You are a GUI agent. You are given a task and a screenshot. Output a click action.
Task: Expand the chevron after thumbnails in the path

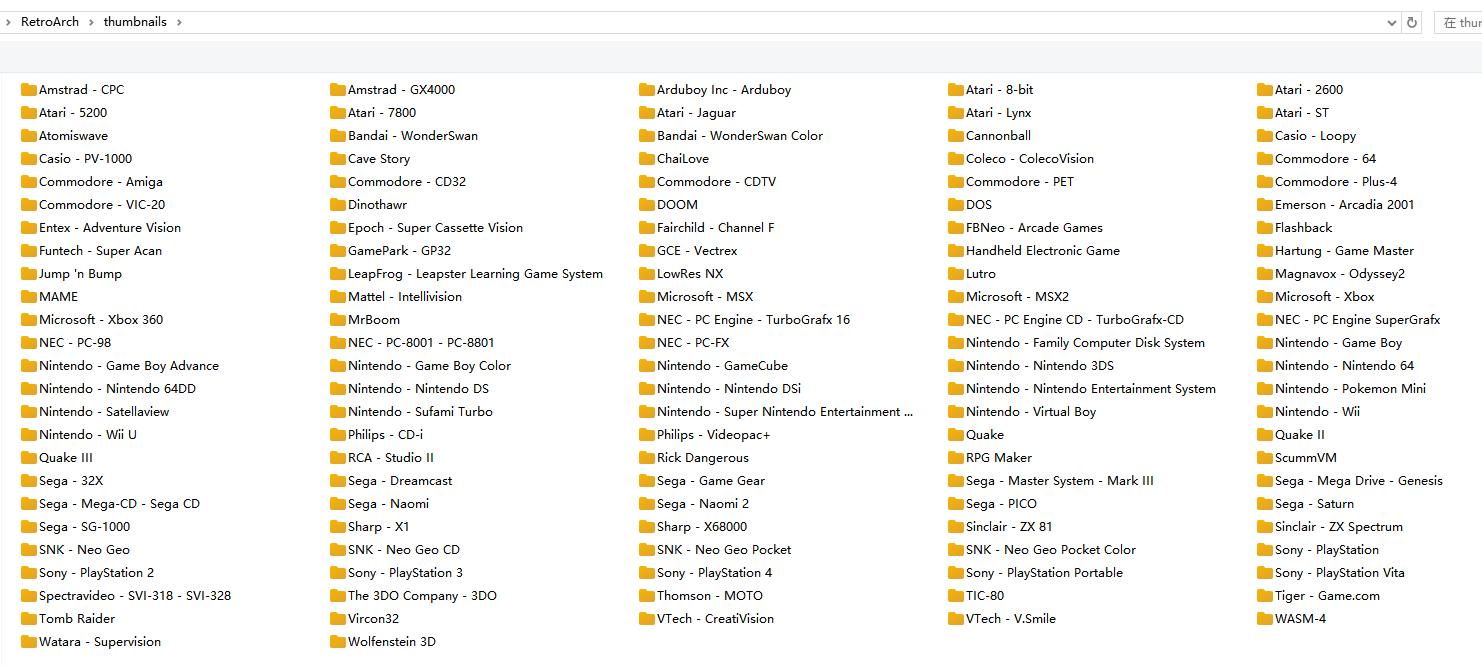[179, 22]
